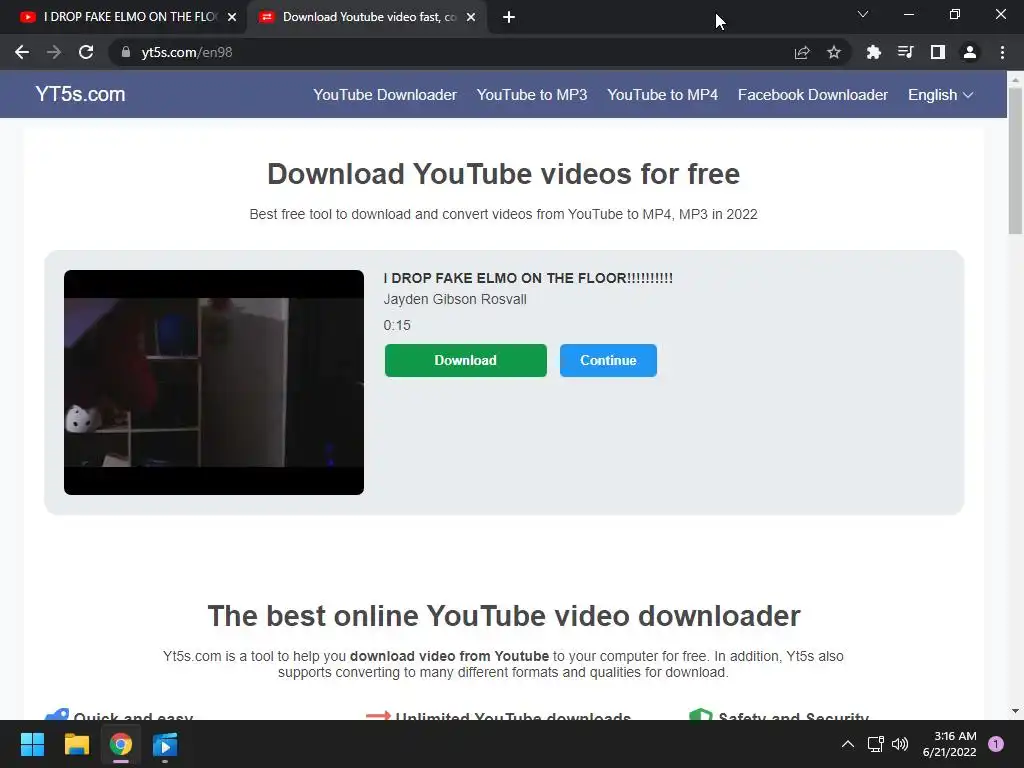The height and width of the screenshot is (768, 1024).
Task: Click the blue Continue button
Action: coord(608,360)
